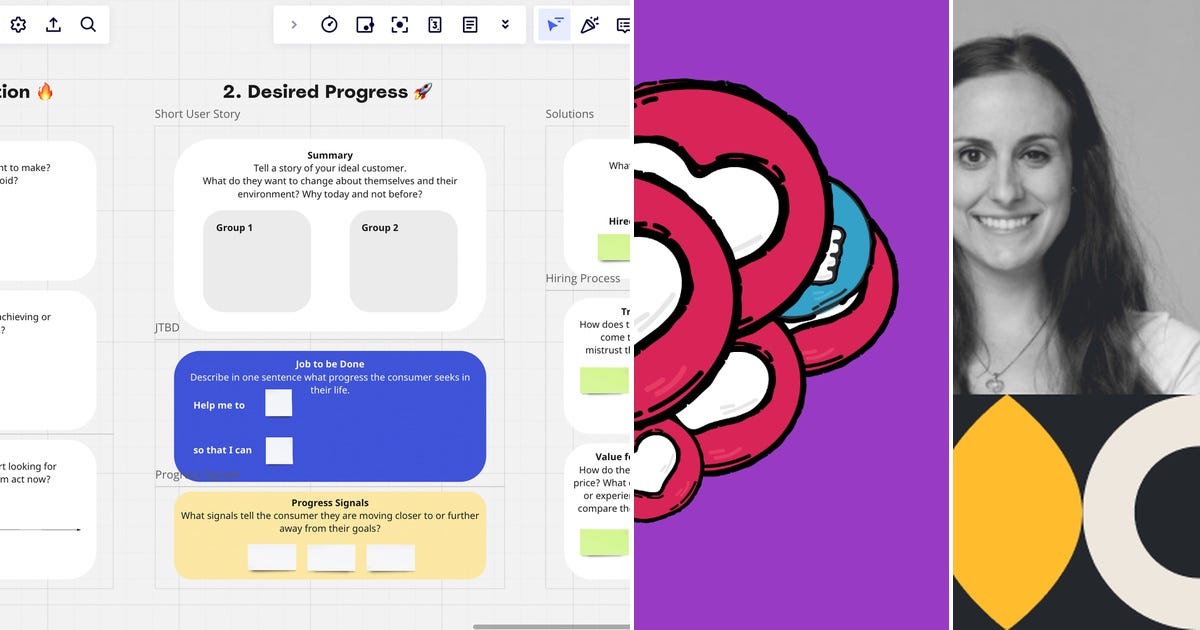Open the notes/document panel

470,24
